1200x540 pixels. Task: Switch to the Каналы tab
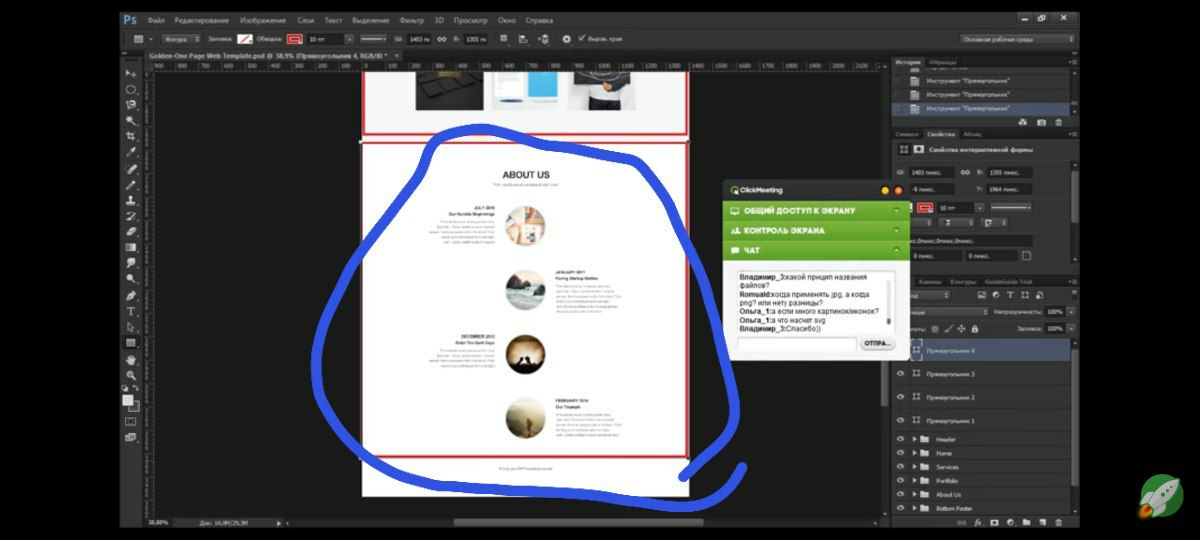tap(932, 282)
